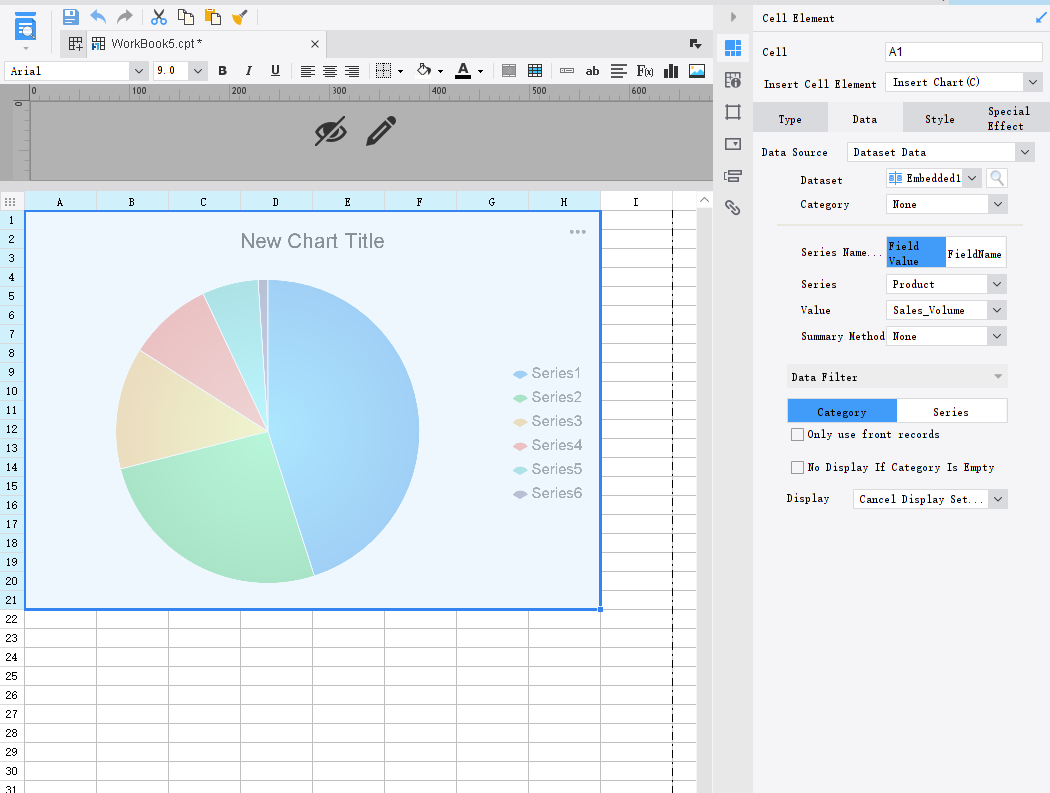This screenshot has width=1050, height=793.
Task: Switch to the Style tab
Action: 939,117
